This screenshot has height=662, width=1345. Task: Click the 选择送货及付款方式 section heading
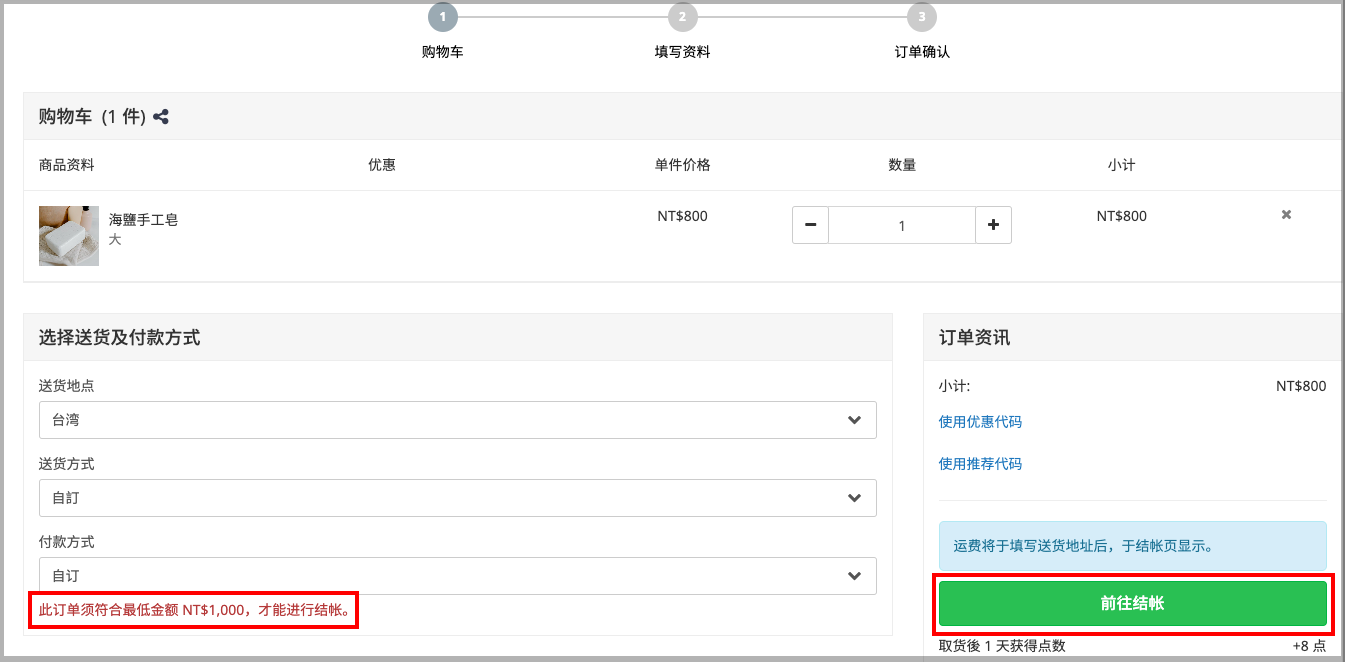[120, 338]
